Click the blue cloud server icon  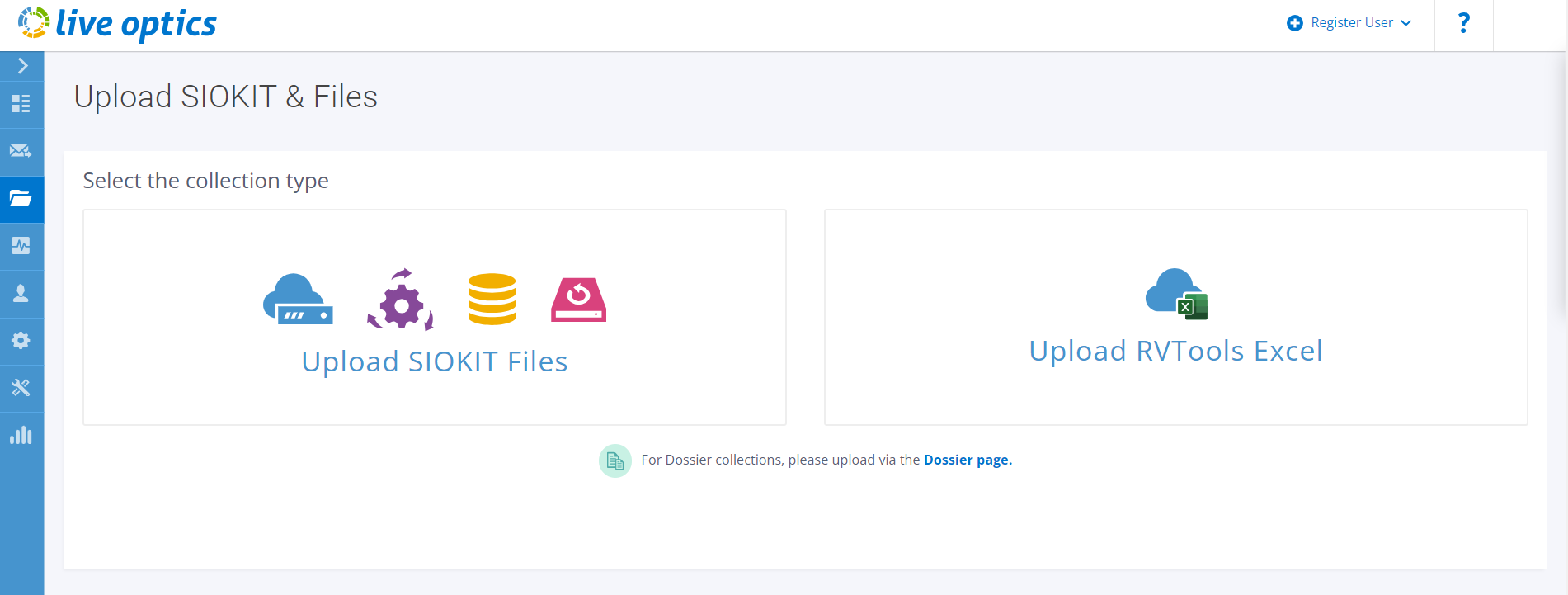click(298, 300)
